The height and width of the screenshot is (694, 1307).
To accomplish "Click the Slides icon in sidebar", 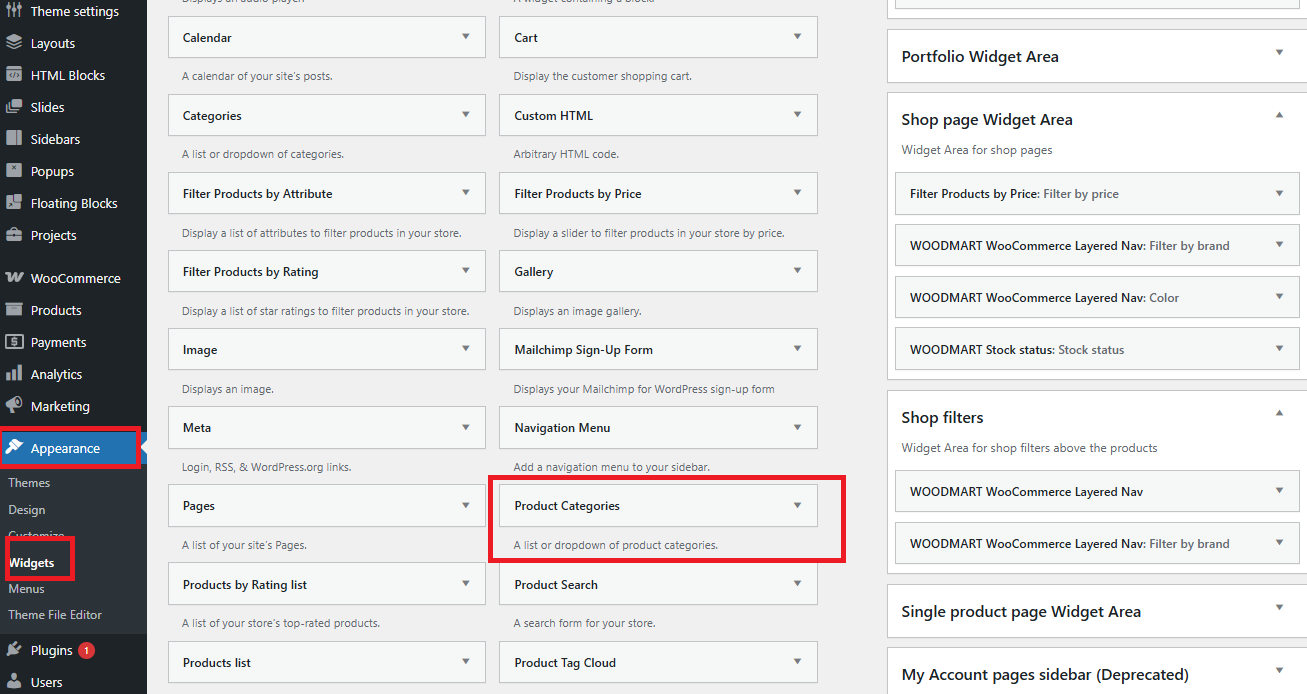I will click(x=14, y=107).
